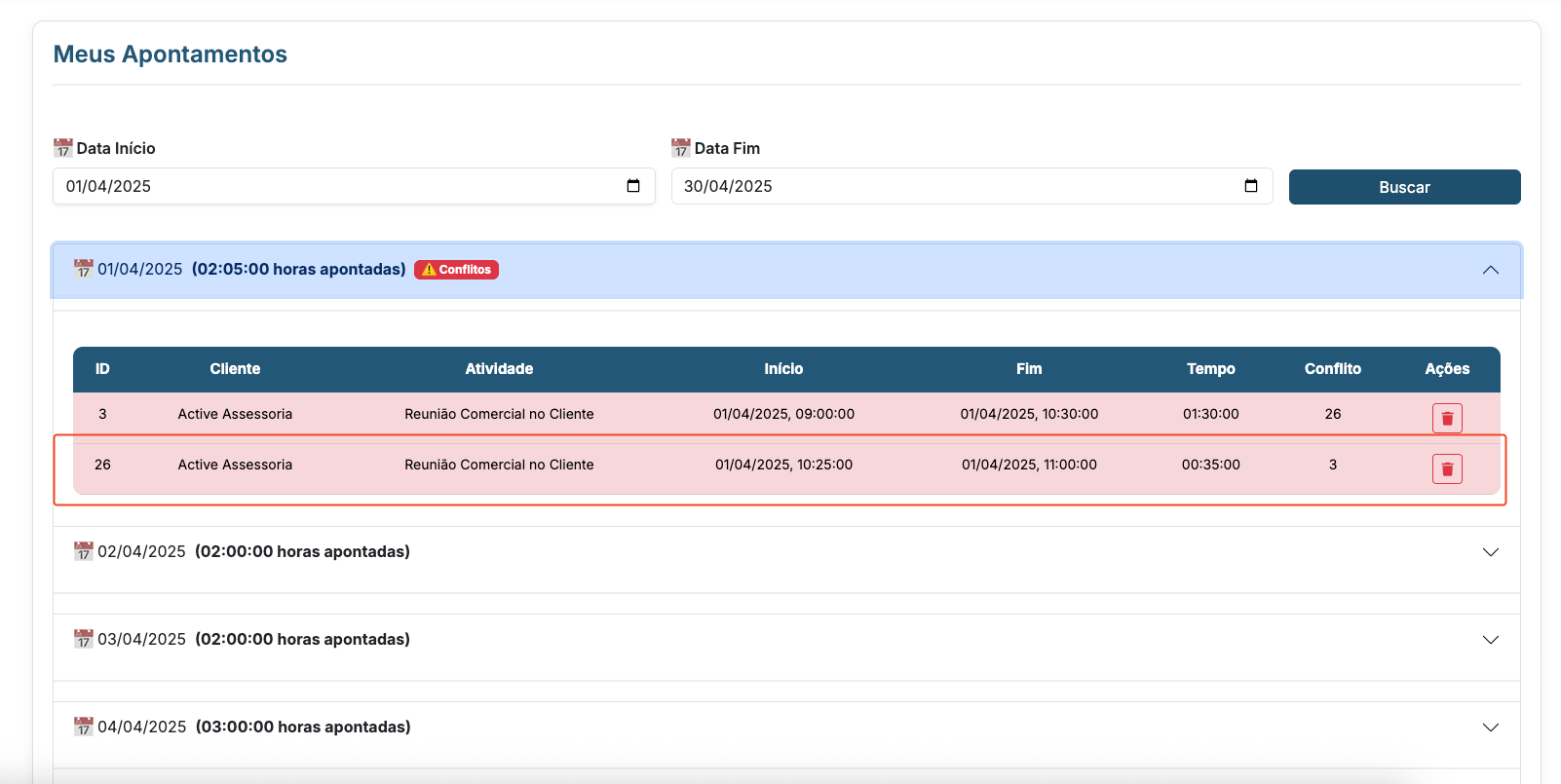Click calendar icon beside 01/04/2025 header
This screenshot has height=784, width=1561.
(x=84, y=269)
